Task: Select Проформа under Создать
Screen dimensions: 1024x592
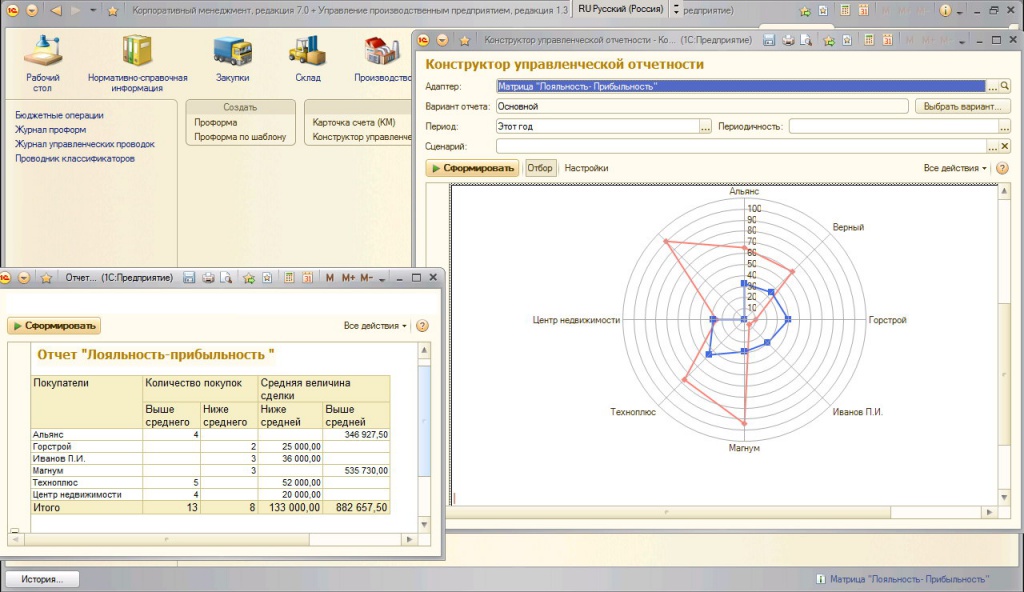Action: tap(216, 122)
